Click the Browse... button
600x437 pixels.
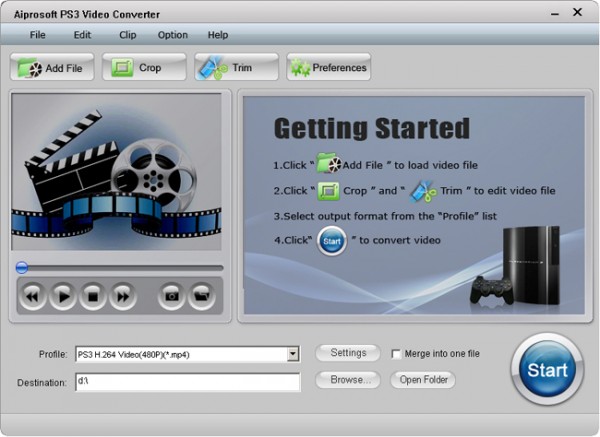348,380
